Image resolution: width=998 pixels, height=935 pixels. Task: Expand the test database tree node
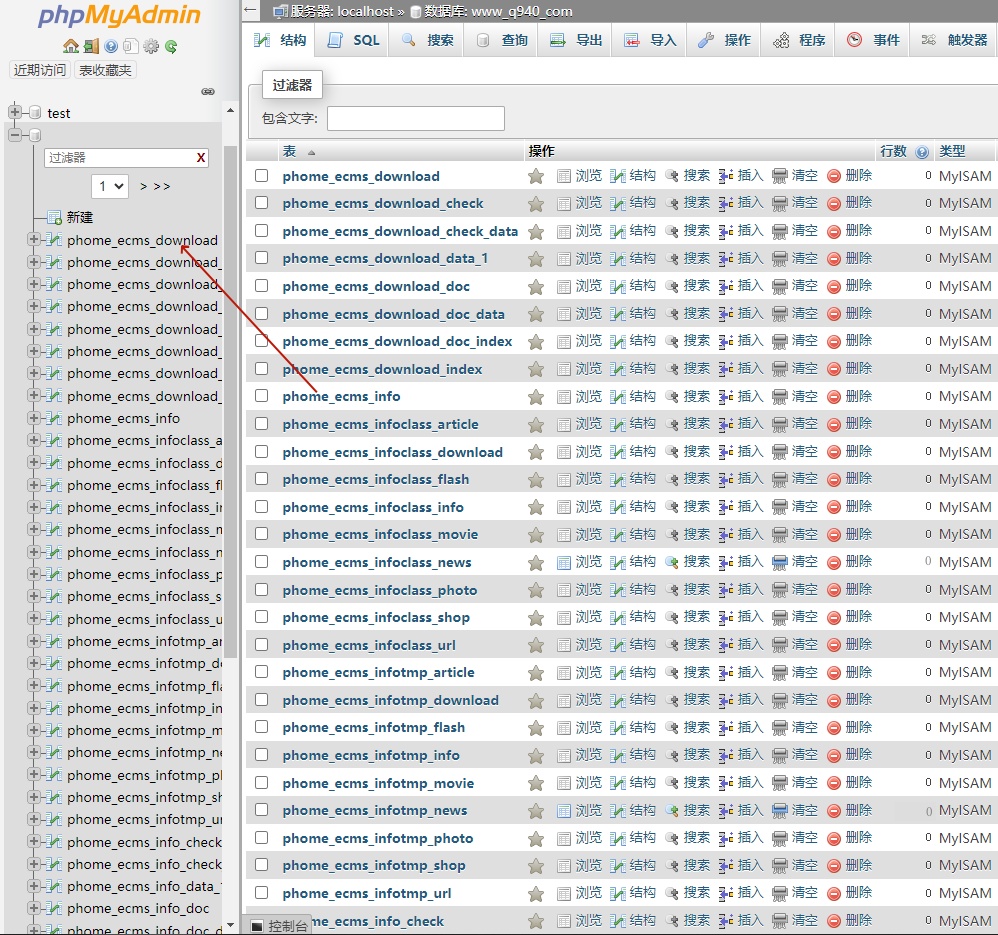15,113
